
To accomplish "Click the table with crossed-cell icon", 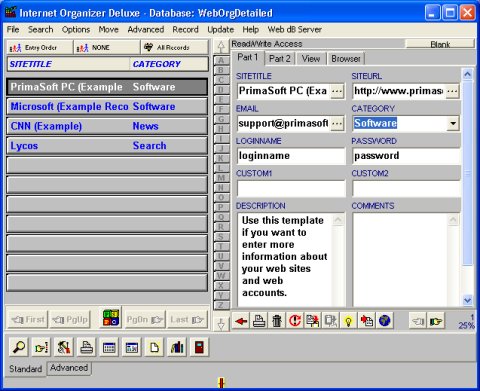I will (x=132, y=347).
